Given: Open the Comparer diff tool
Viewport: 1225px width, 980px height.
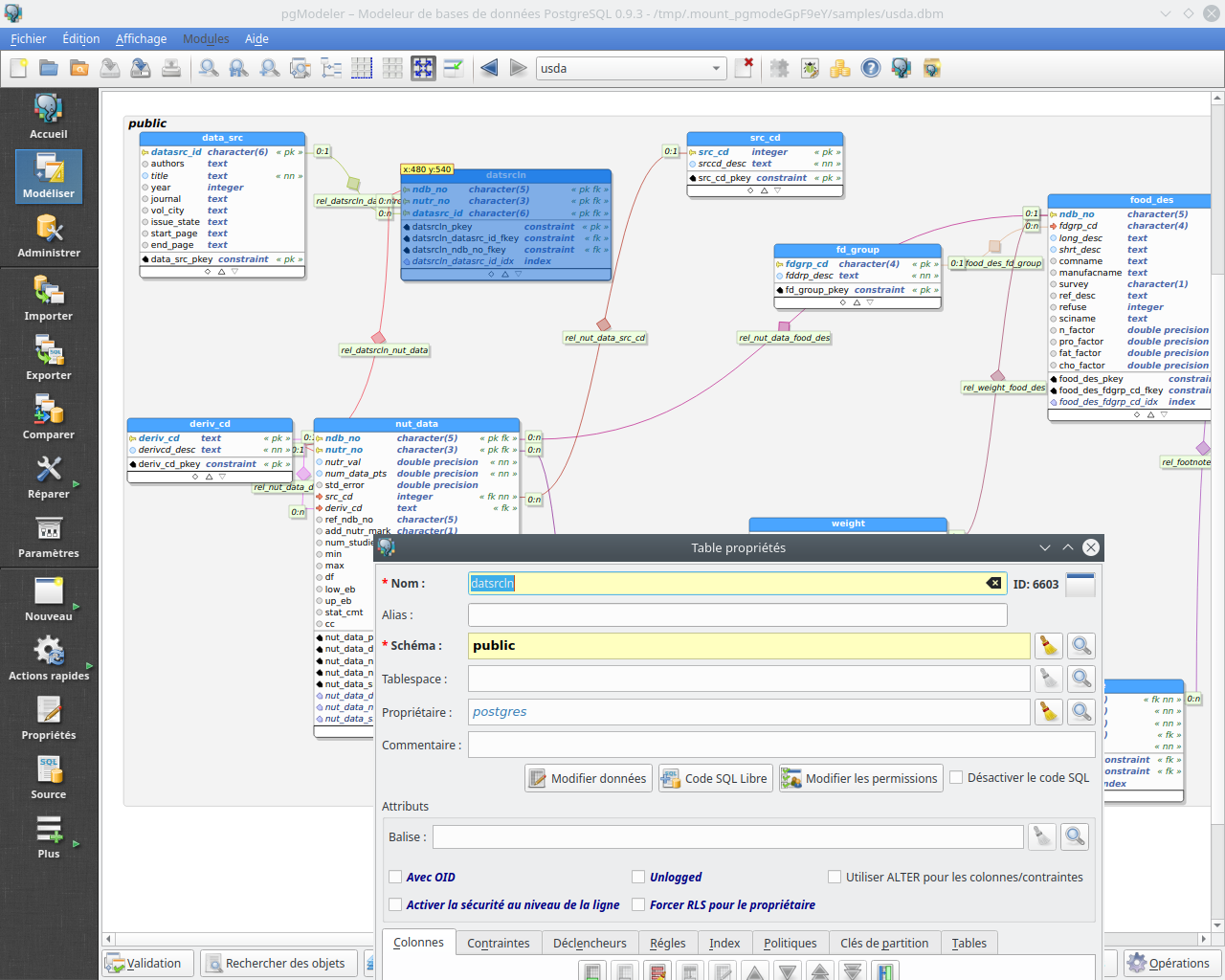Looking at the screenshot, I should 49,417.
